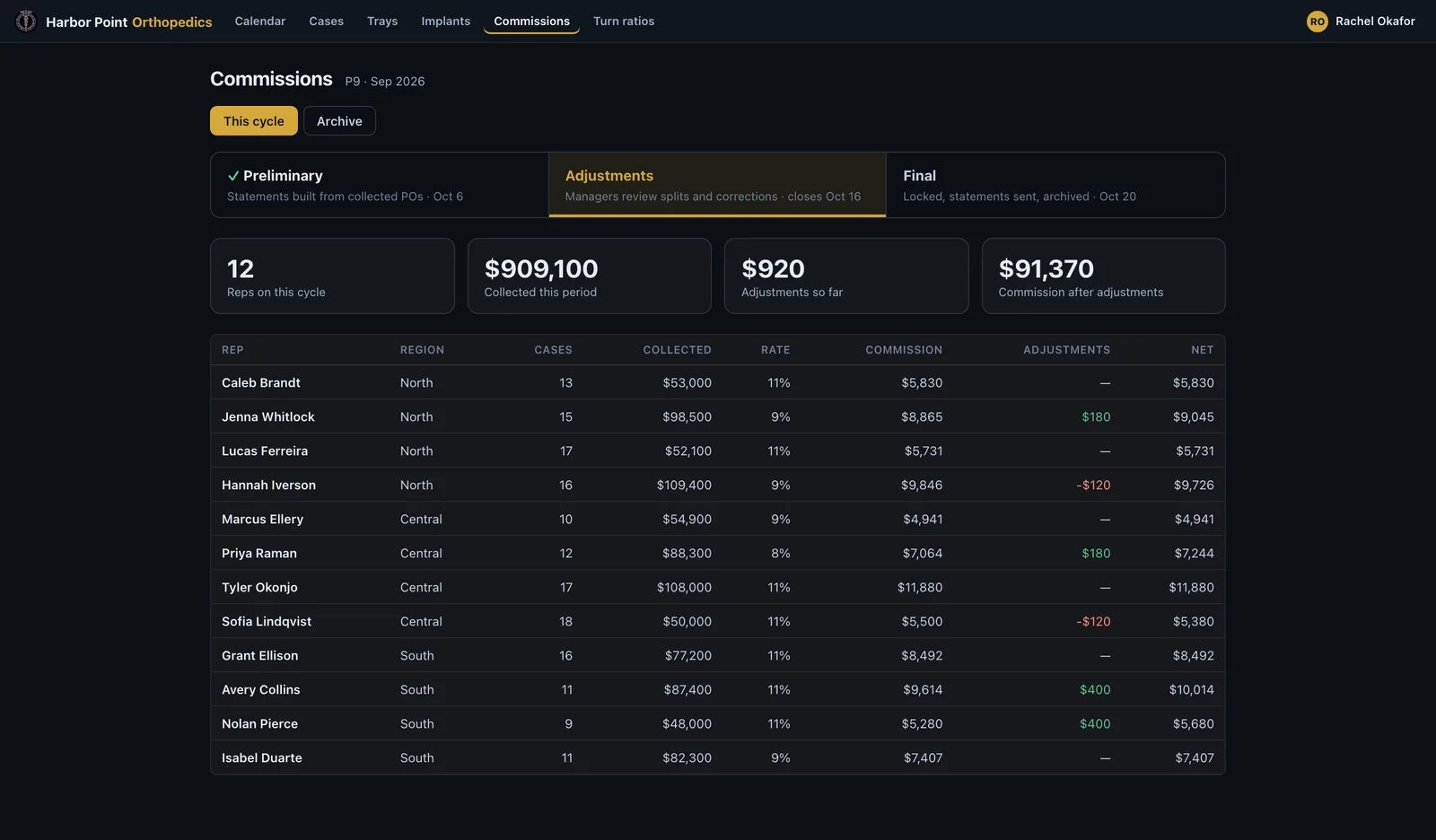
Task: Select the Adjustments stage step
Action: coord(717,185)
